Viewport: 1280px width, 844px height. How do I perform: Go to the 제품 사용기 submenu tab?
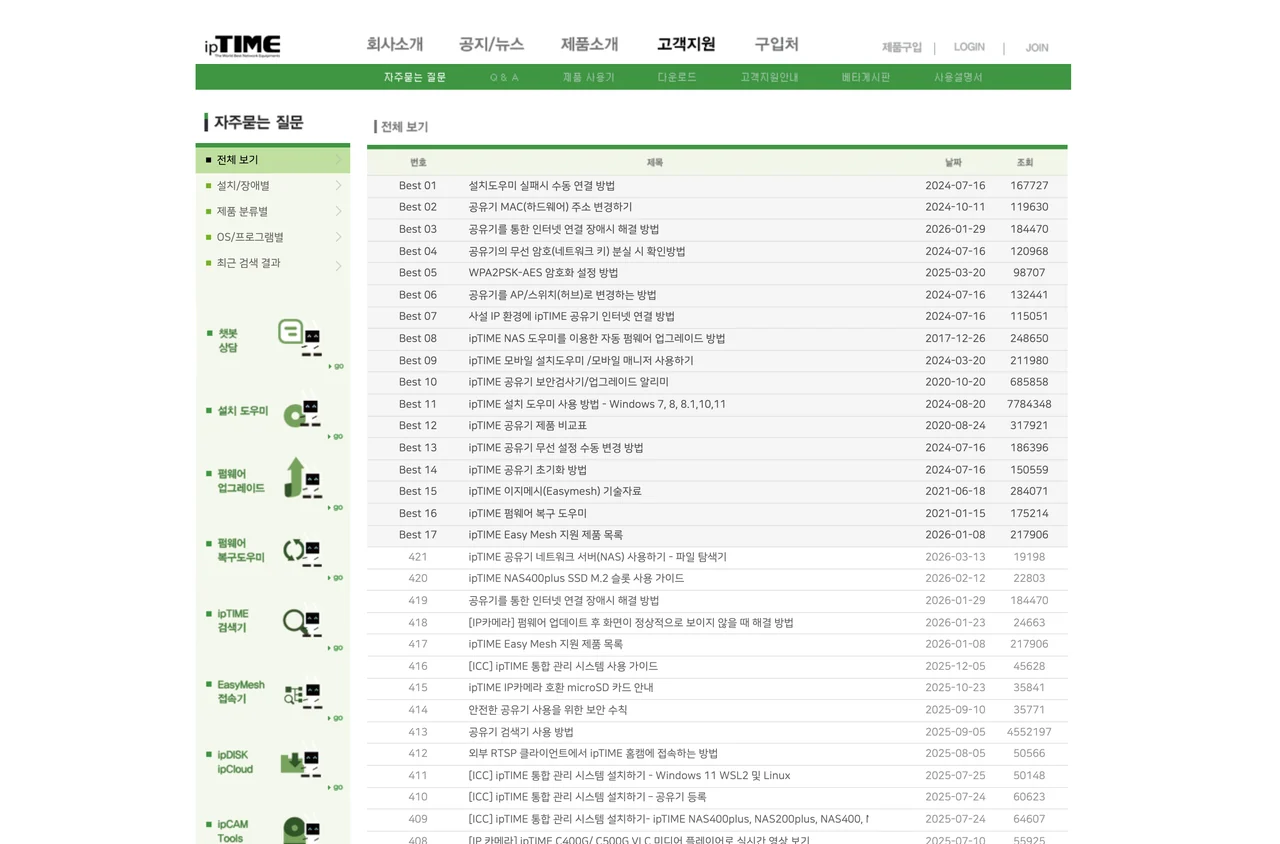click(589, 77)
